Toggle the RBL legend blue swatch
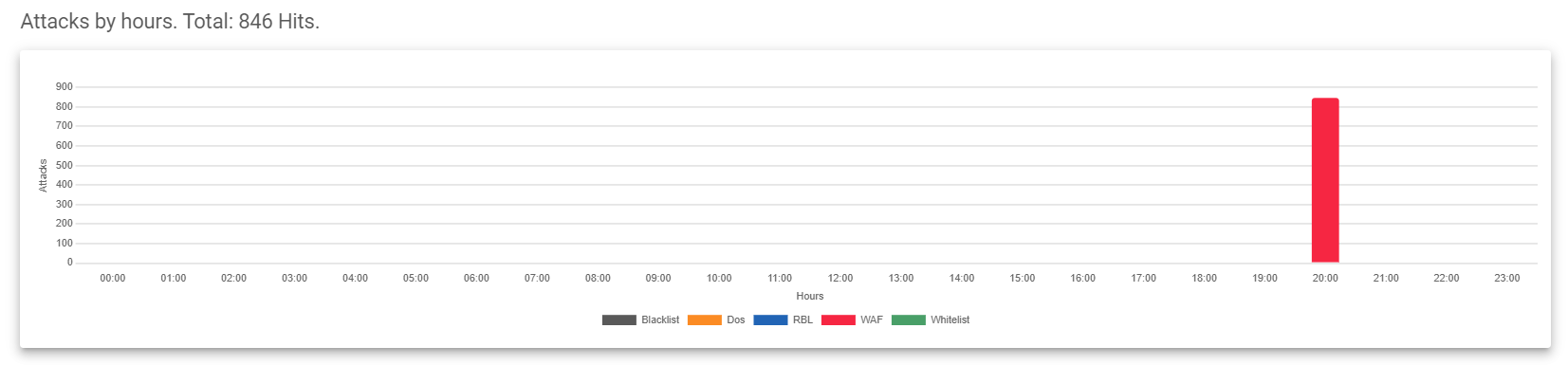The width and height of the screenshot is (1568, 365). point(770,320)
